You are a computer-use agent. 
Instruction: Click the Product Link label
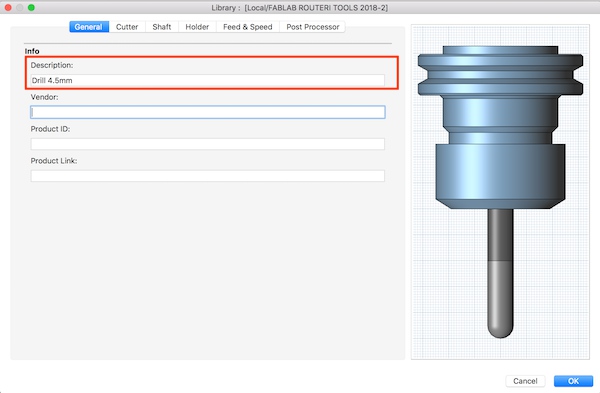pyautogui.click(x=54, y=161)
